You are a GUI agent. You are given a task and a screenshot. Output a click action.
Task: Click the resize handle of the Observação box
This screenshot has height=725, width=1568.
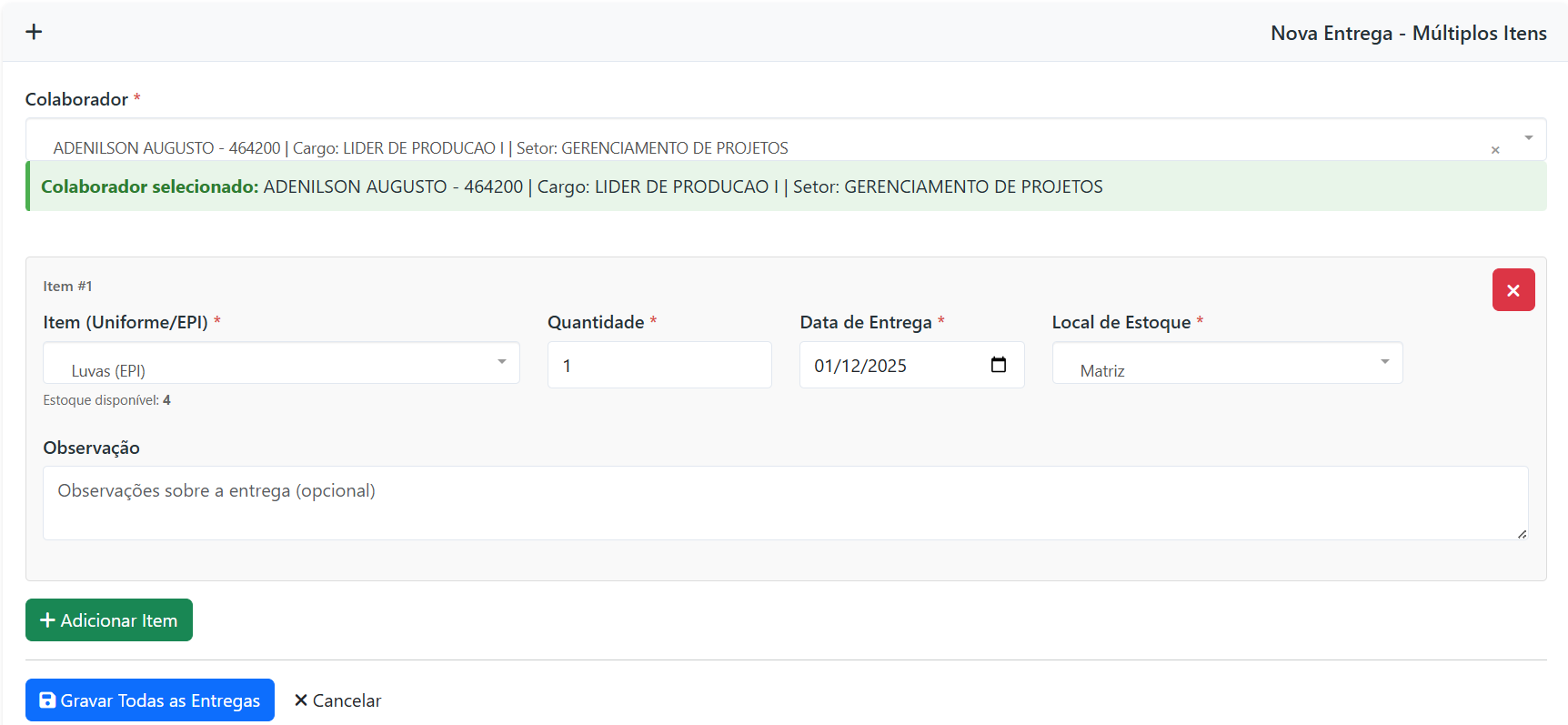click(x=1522, y=534)
